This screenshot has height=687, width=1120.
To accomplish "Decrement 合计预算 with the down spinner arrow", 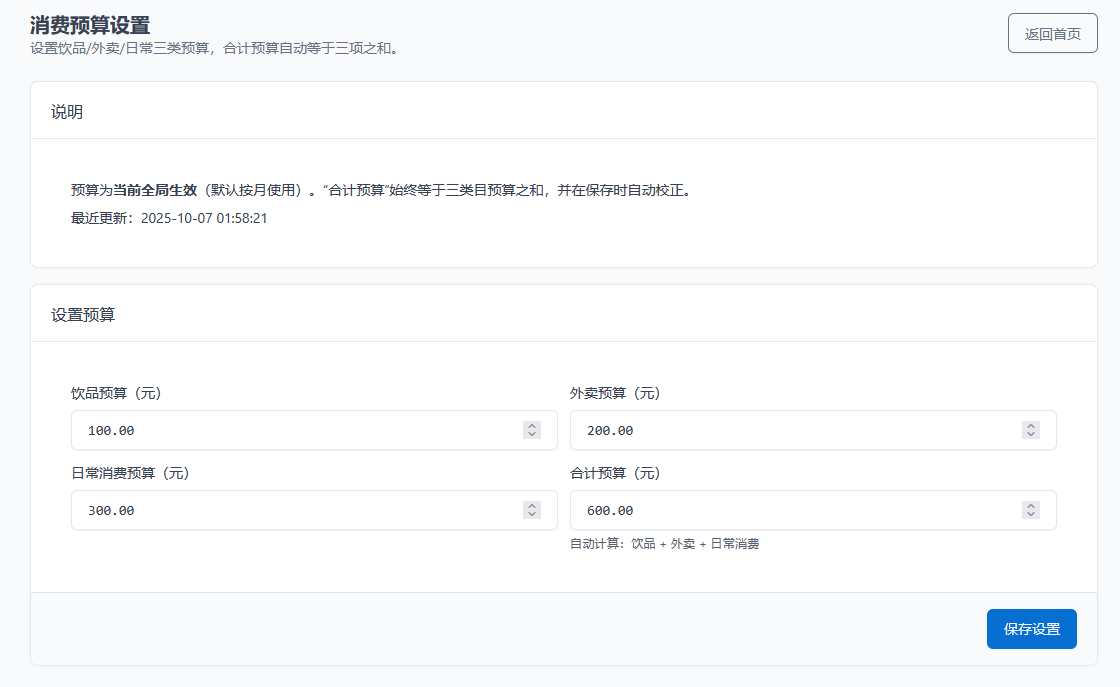I will [1031, 515].
